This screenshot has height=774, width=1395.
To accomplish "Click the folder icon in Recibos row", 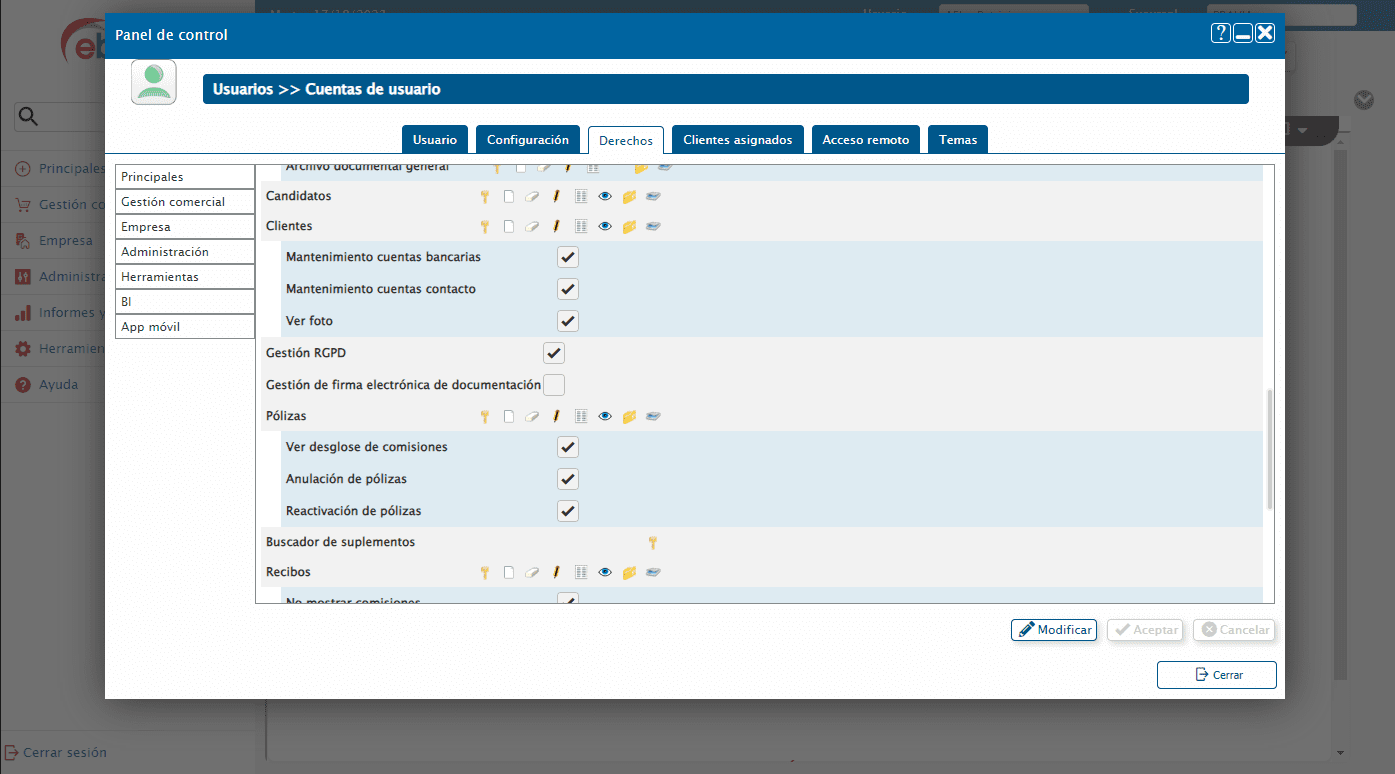I will point(629,573).
